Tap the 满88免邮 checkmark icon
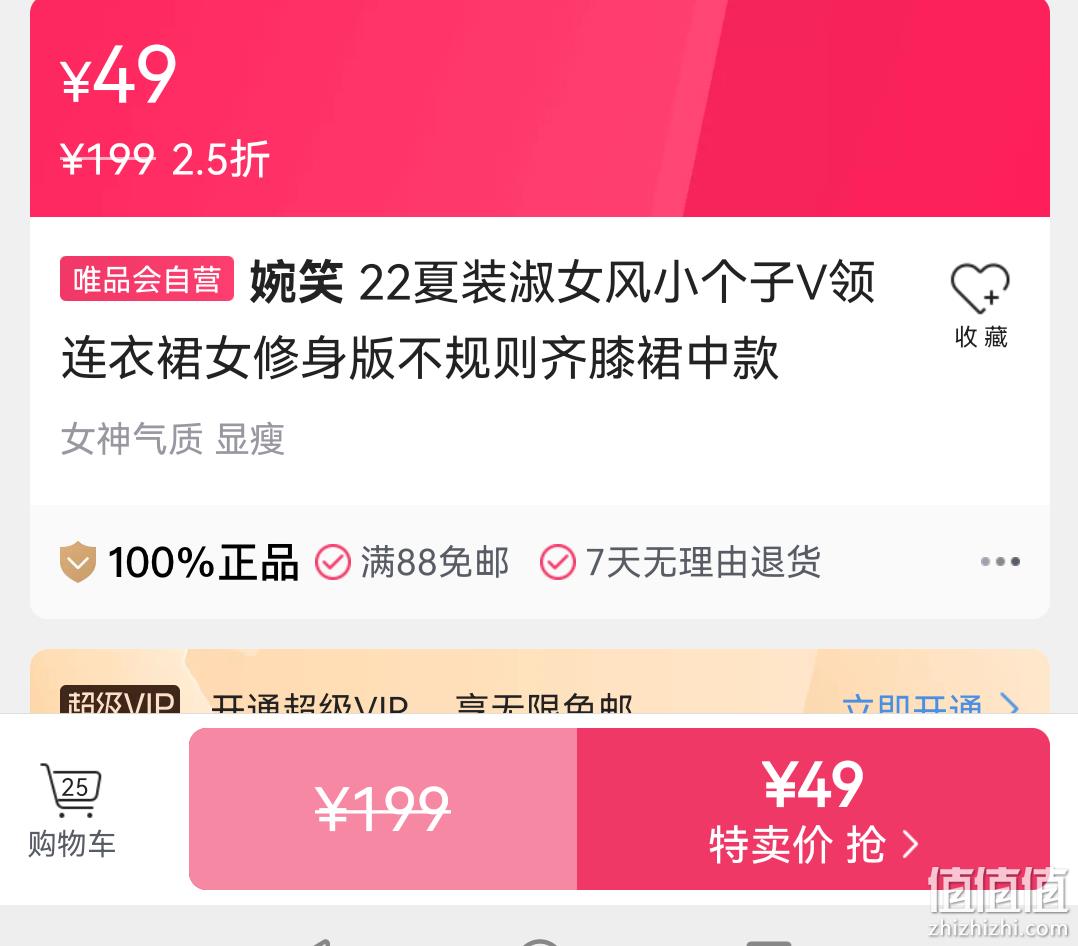Image resolution: width=1078 pixels, height=946 pixels. tap(333, 562)
